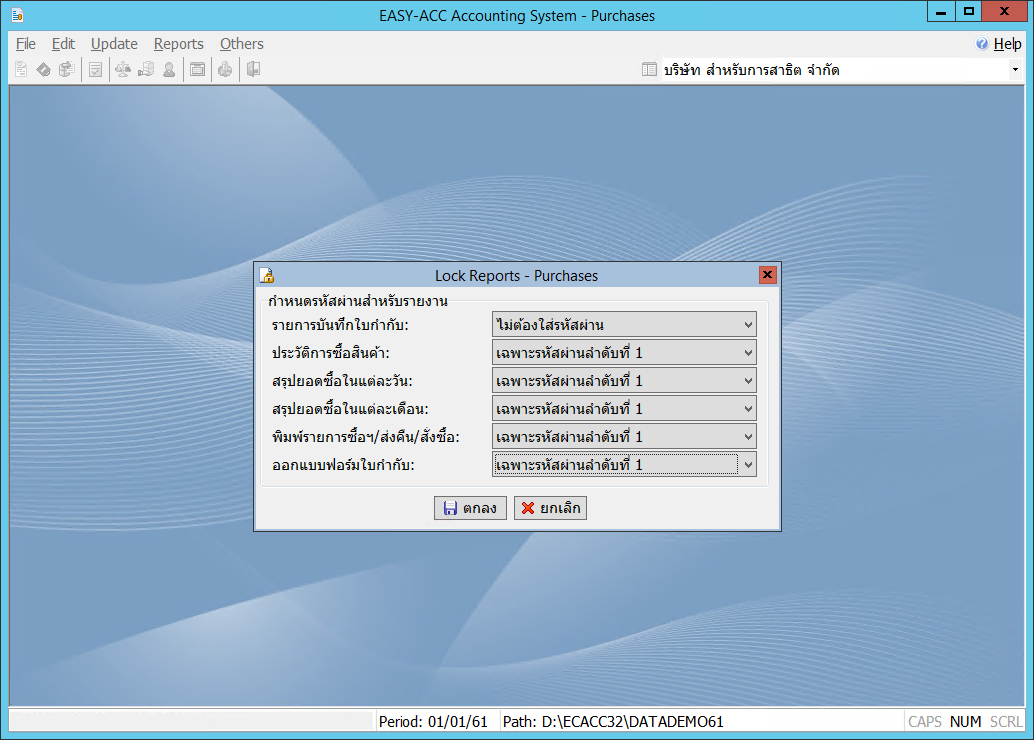Open the รายการบันทึกใบกำกับ password dropdown
Viewport: 1034px width, 740px height.
pyautogui.click(x=748, y=325)
